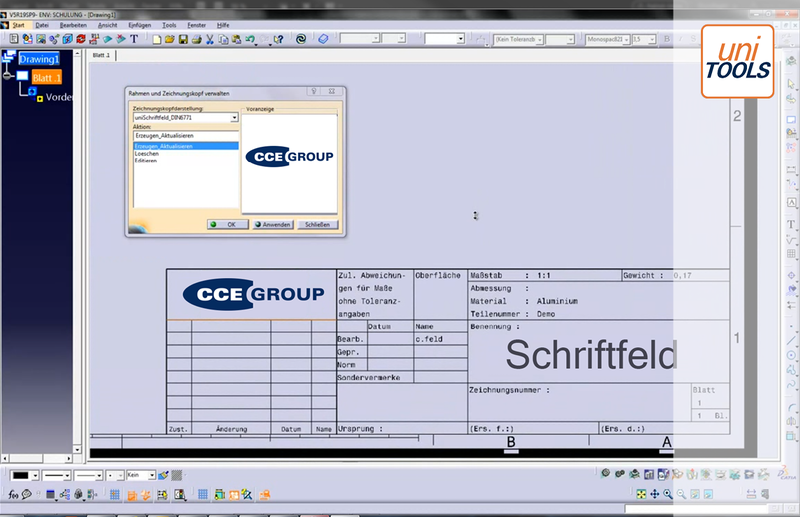Click the hatching pattern icon
This screenshot has width=800, height=517.
177,476
